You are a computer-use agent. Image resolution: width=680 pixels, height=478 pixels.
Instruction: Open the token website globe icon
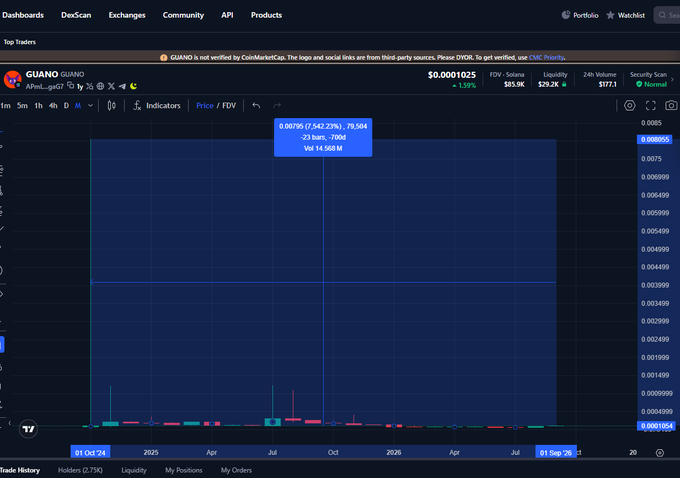[x=100, y=86]
